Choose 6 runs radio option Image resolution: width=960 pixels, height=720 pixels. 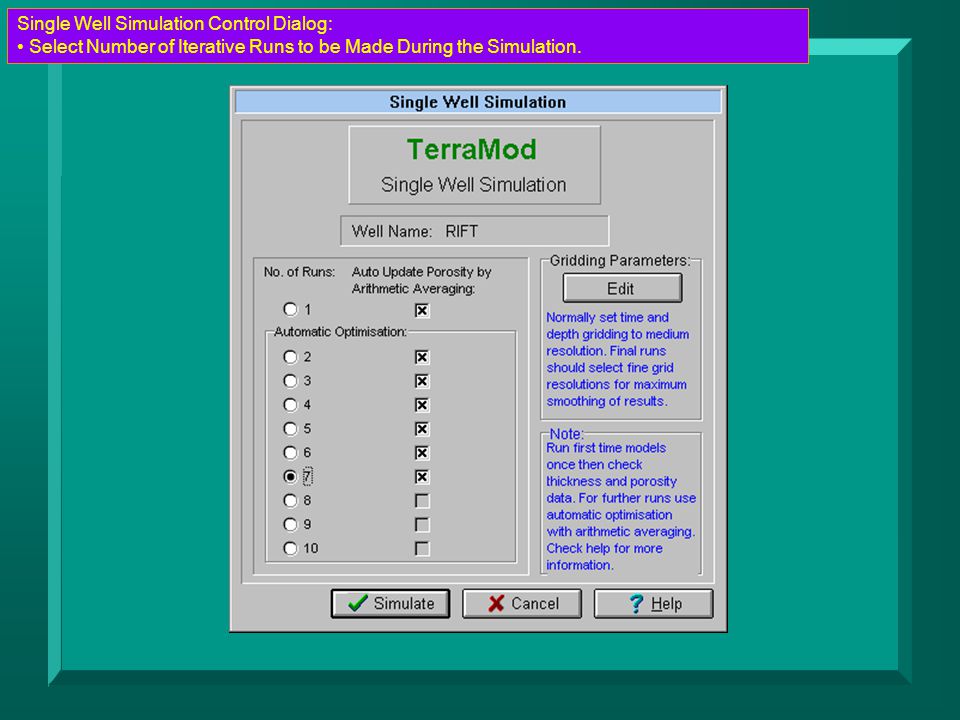pos(290,452)
